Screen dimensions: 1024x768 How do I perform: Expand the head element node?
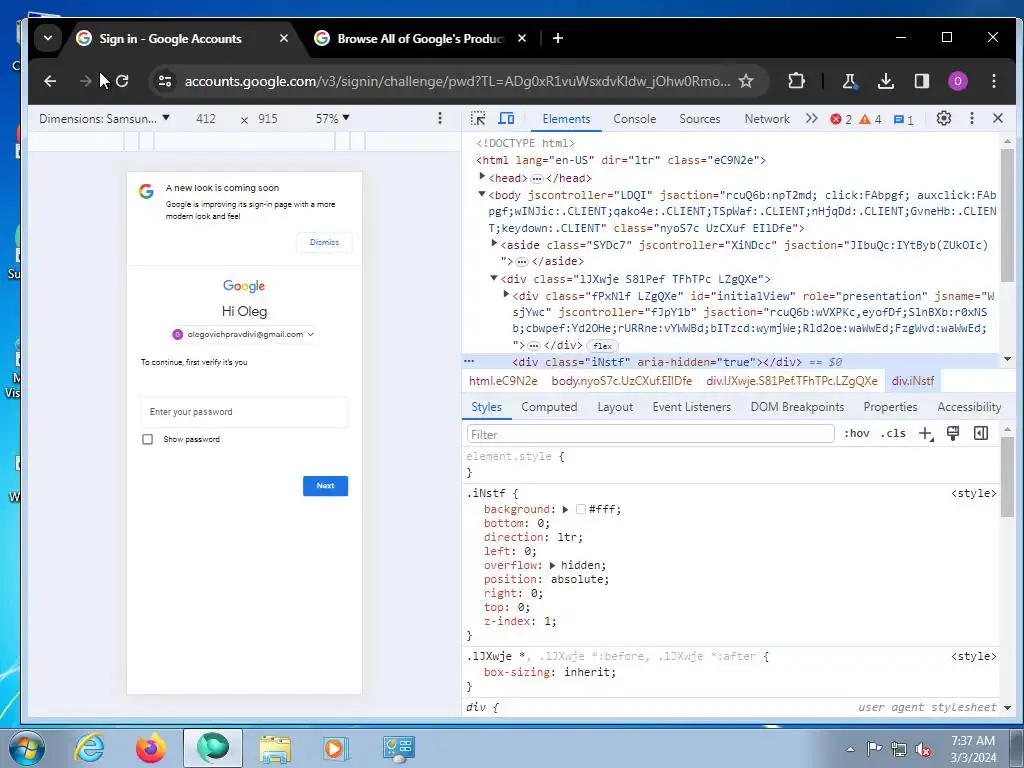click(482, 176)
